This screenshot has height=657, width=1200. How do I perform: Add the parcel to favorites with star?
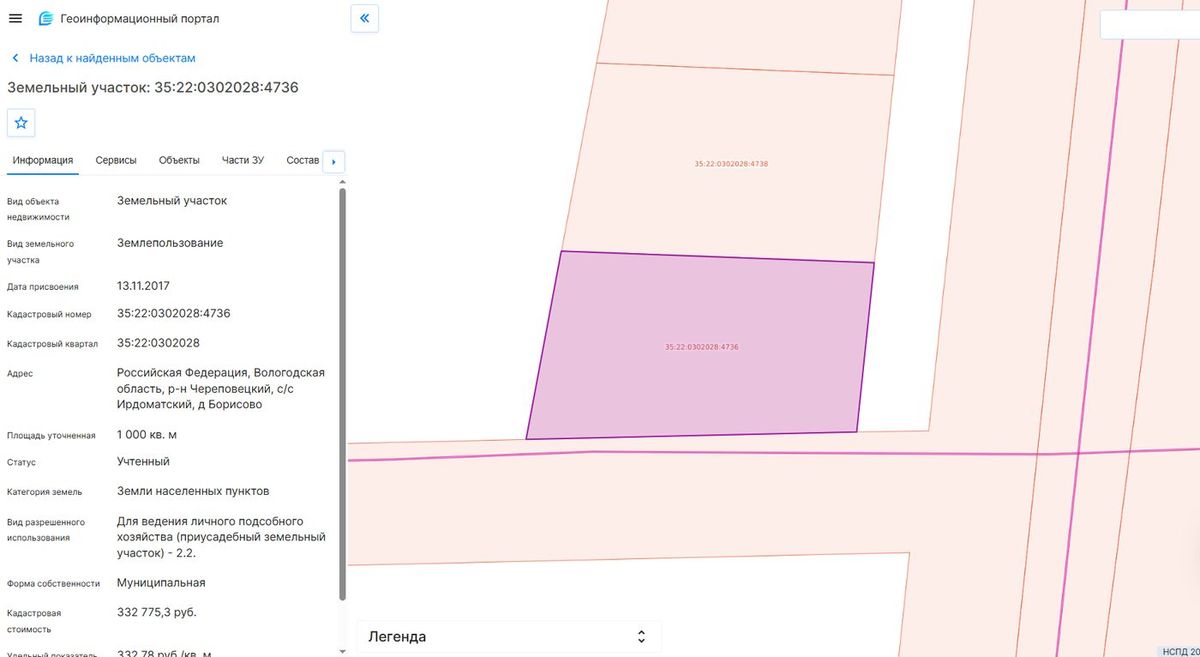(21, 123)
